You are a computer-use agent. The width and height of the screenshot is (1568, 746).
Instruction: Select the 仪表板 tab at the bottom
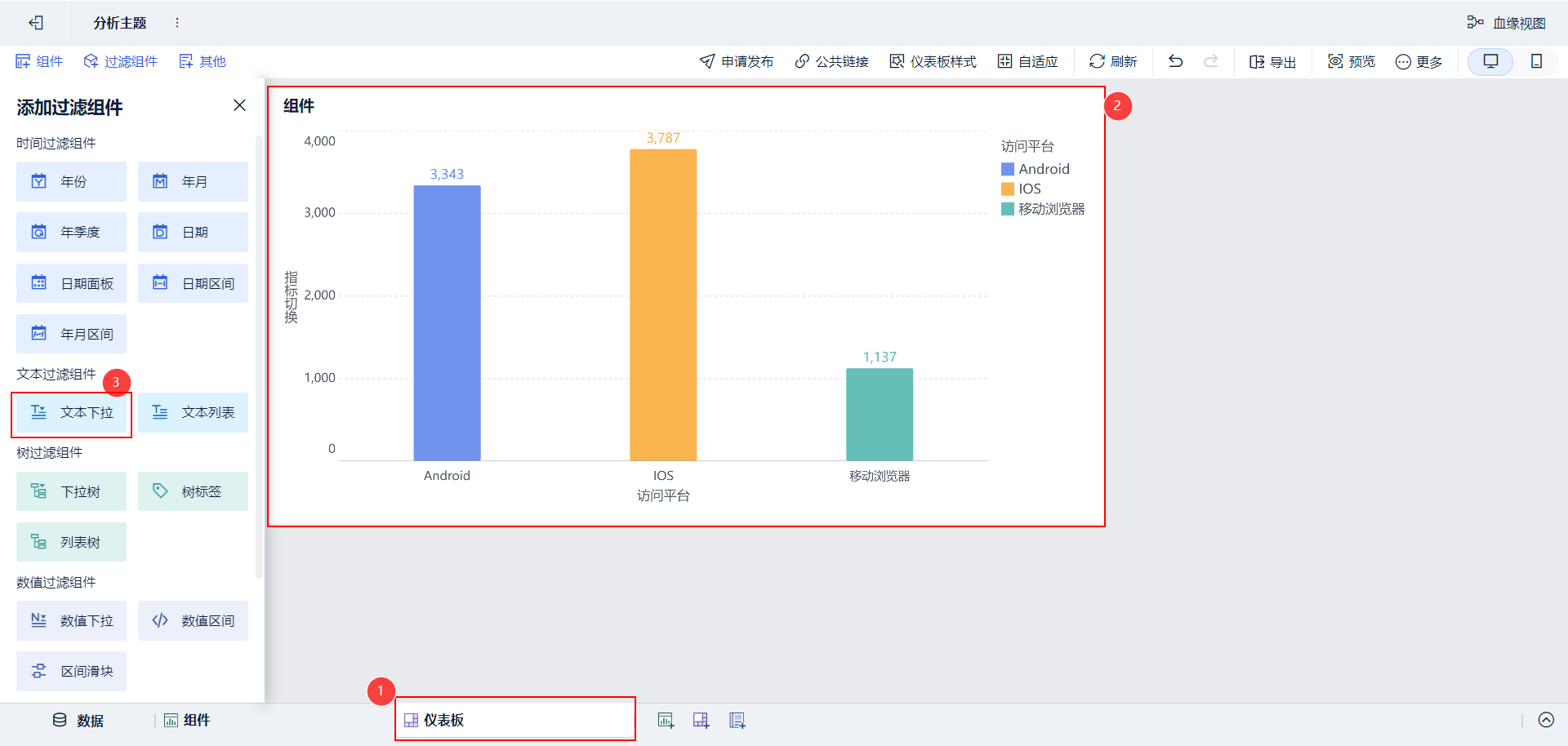click(x=515, y=720)
